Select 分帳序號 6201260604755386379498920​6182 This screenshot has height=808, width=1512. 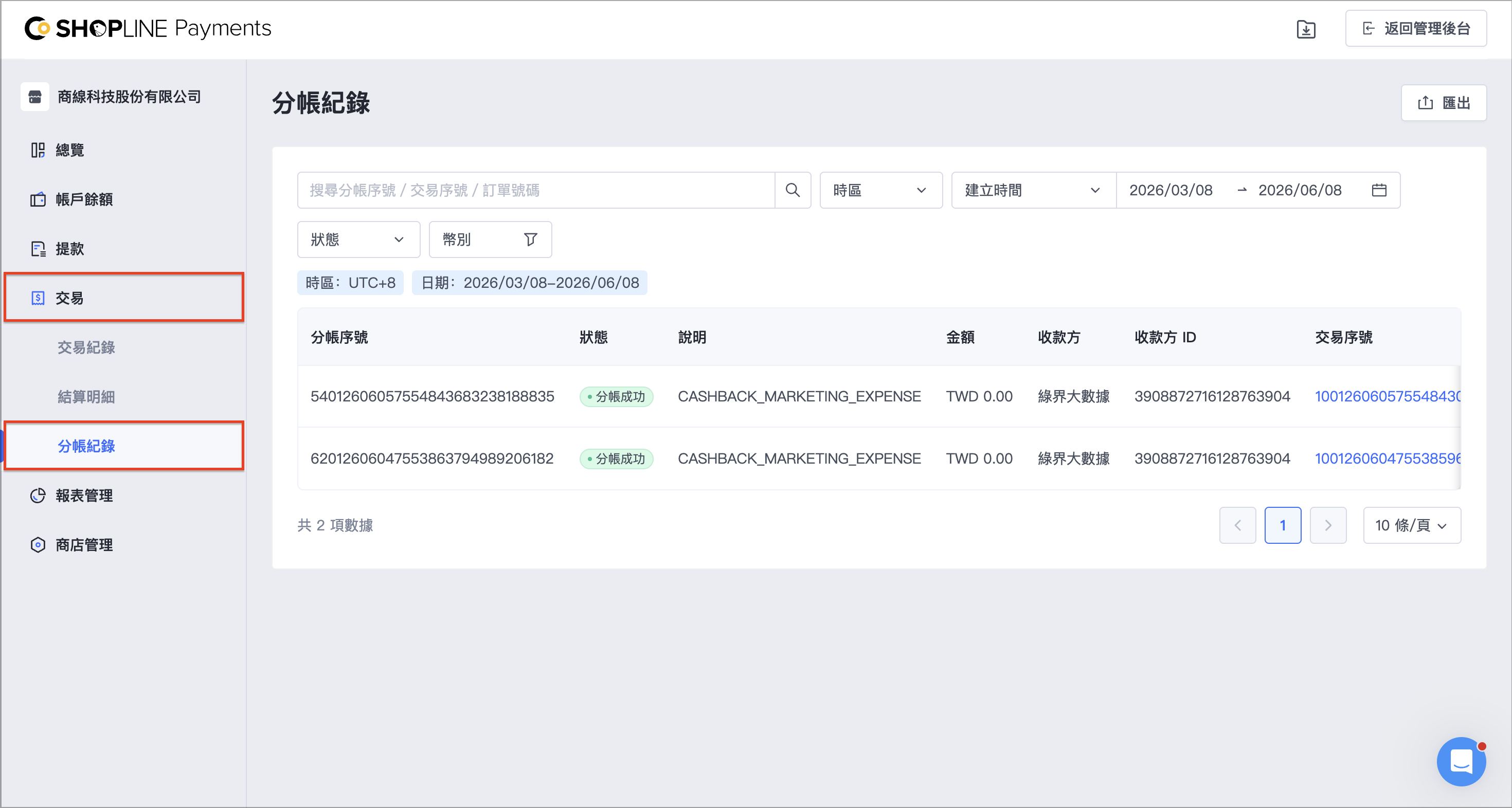pyautogui.click(x=432, y=459)
